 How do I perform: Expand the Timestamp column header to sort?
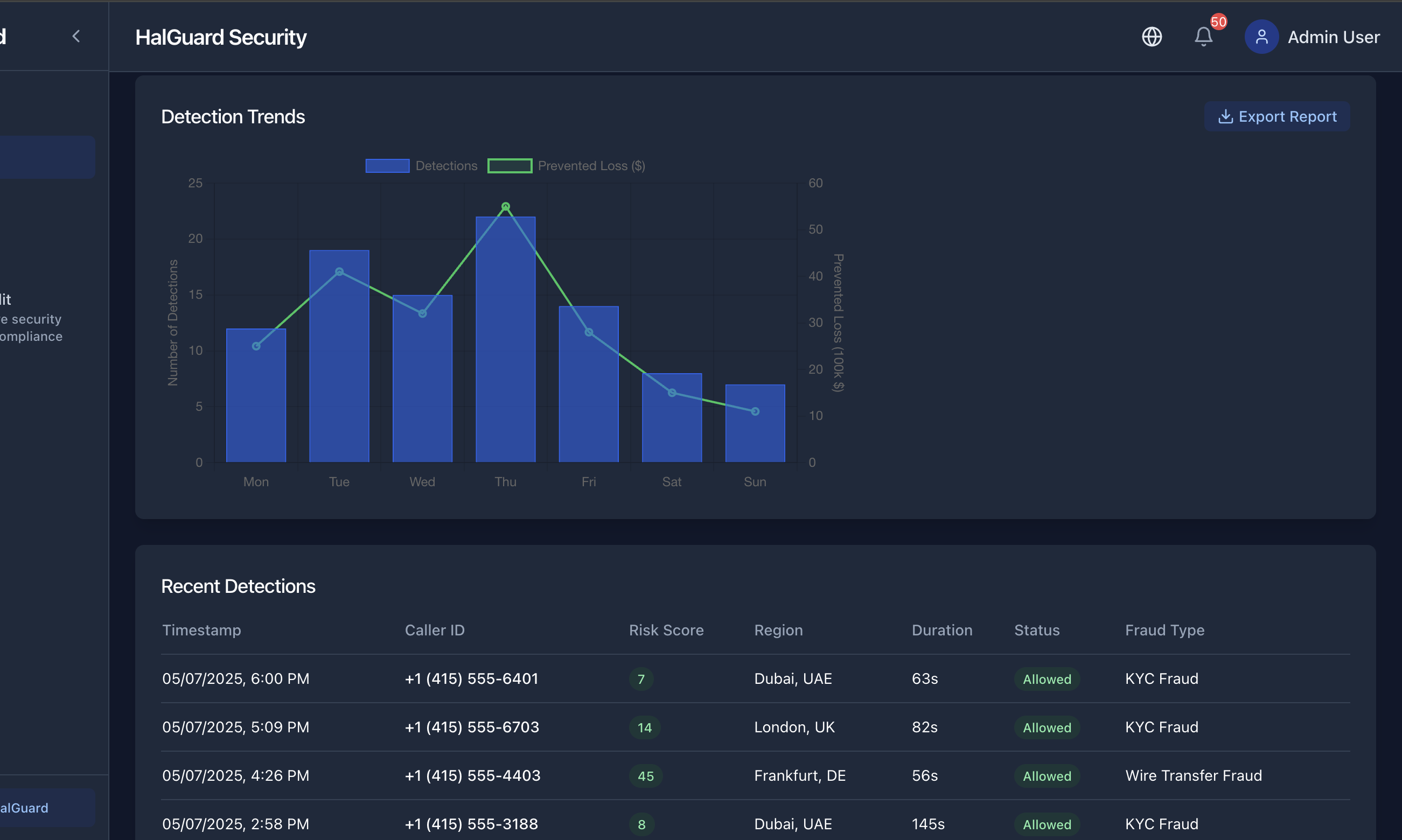click(201, 630)
